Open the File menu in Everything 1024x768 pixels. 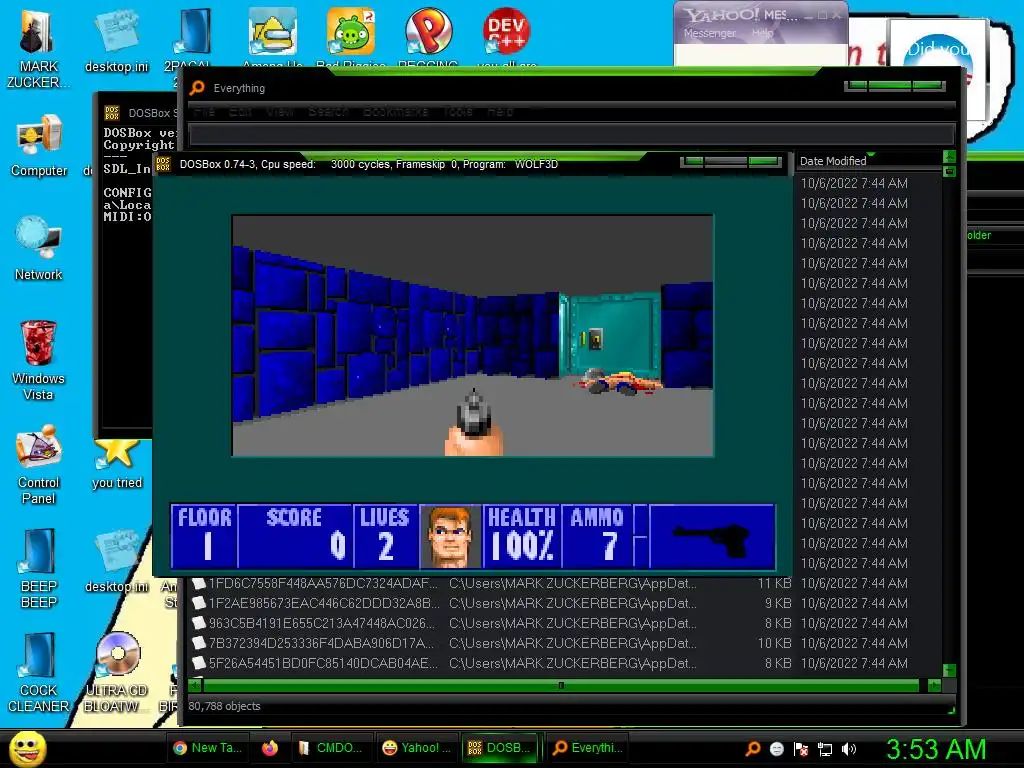click(x=204, y=112)
